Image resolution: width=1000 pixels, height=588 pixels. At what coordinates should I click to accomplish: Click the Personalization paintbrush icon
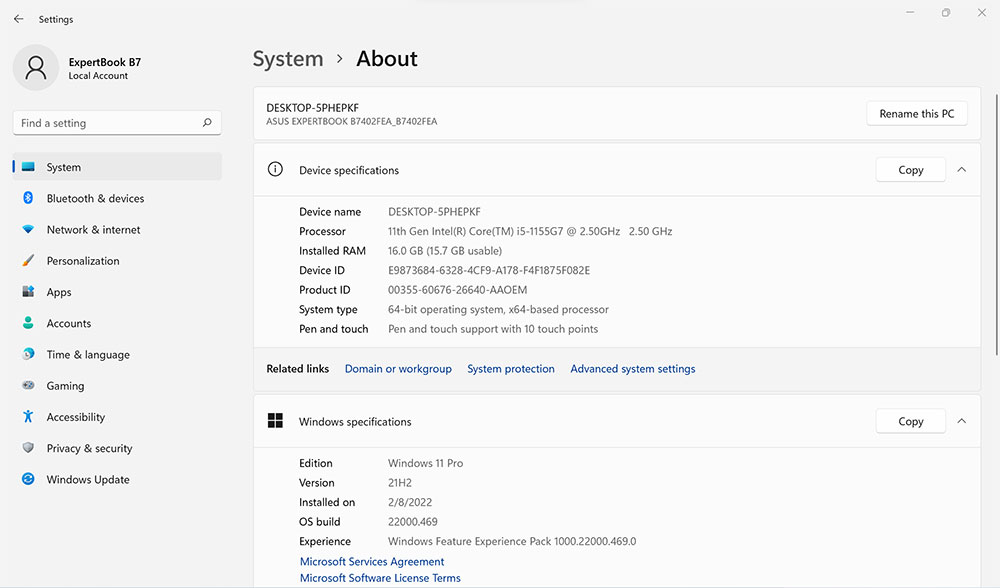point(28,260)
